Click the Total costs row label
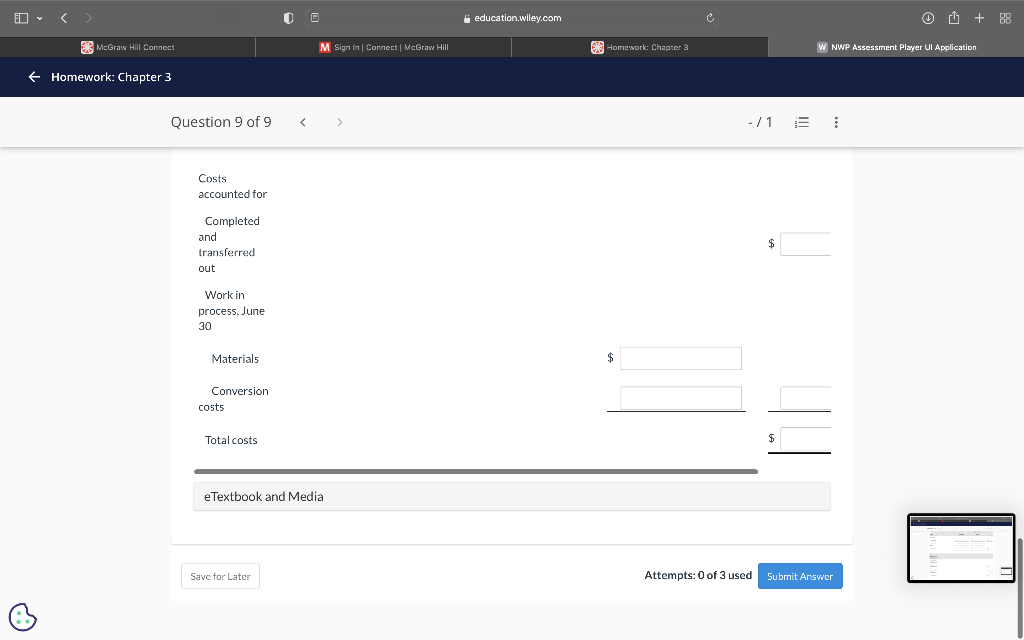 coord(231,440)
